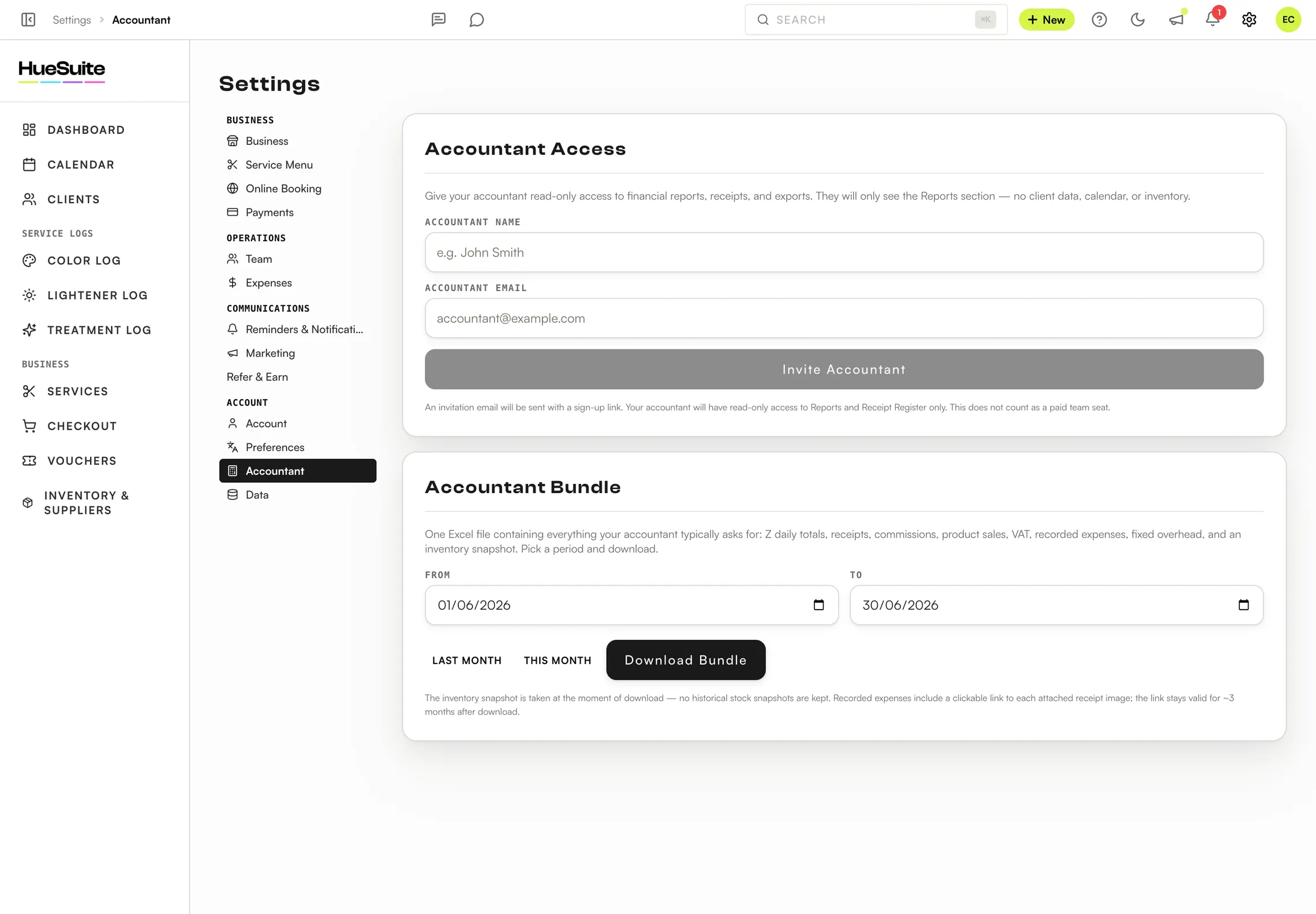Select Business settings storefront icon

click(x=233, y=141)
